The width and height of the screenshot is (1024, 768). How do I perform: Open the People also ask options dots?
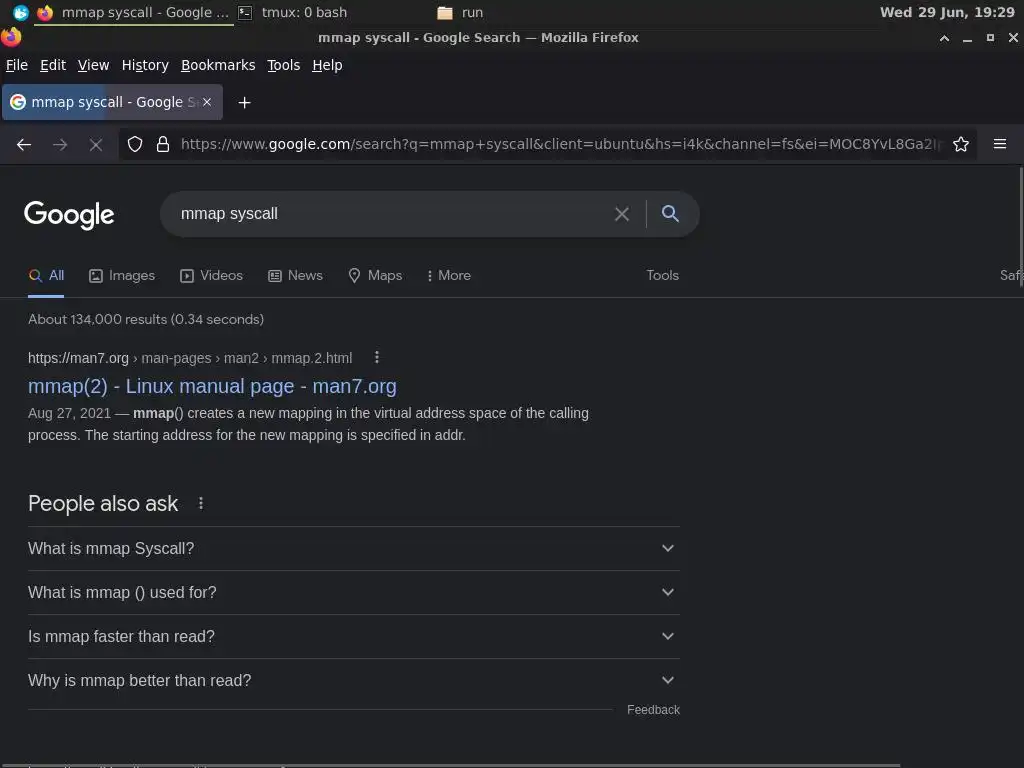click(x=201, y=504)
